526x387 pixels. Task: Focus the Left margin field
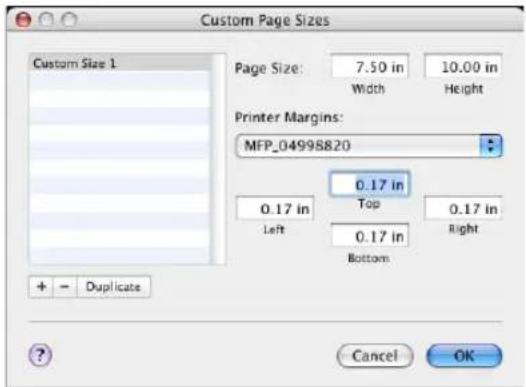(275, 209)
